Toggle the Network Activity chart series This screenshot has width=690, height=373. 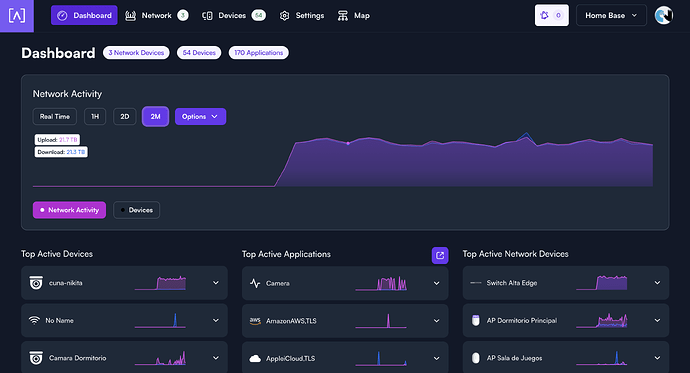click(69, 210)
